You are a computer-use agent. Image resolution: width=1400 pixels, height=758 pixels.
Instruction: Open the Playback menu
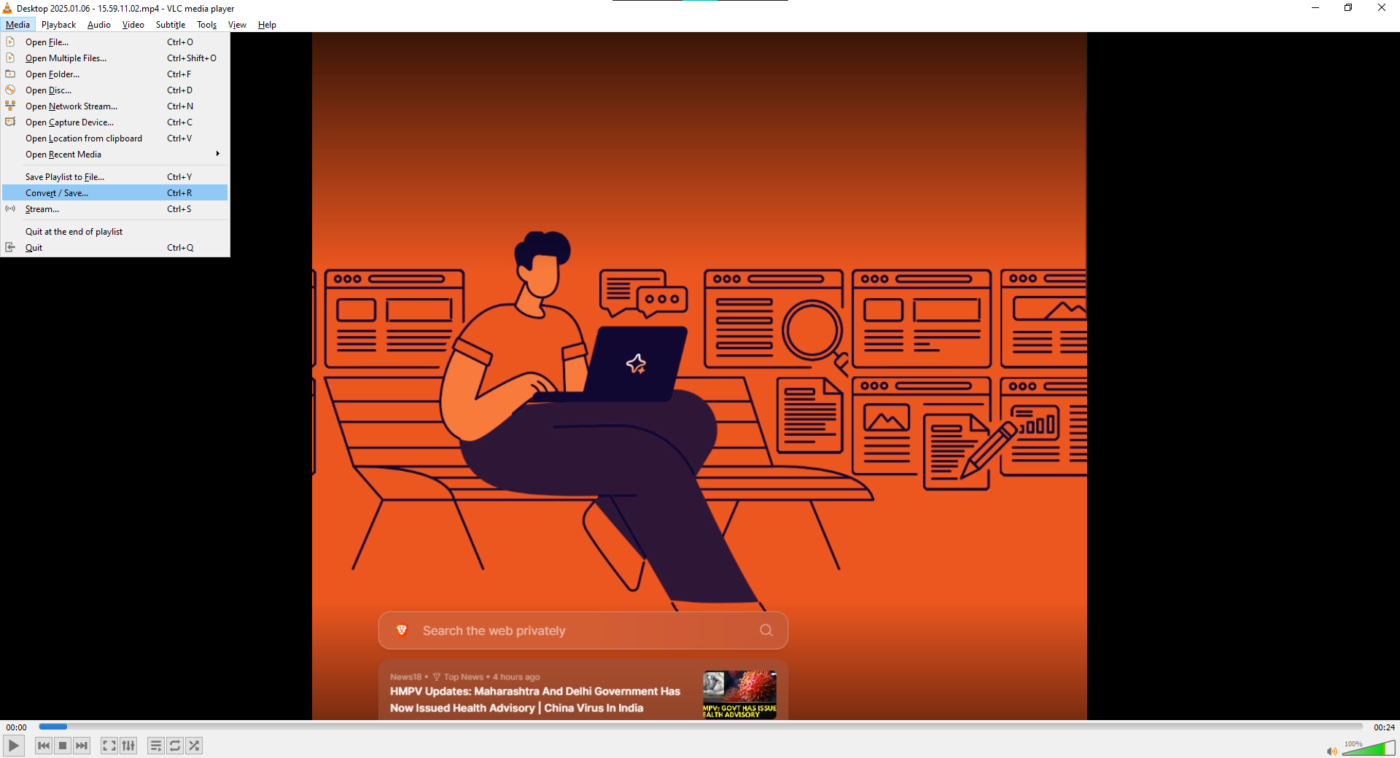click(x=58, y=24)
